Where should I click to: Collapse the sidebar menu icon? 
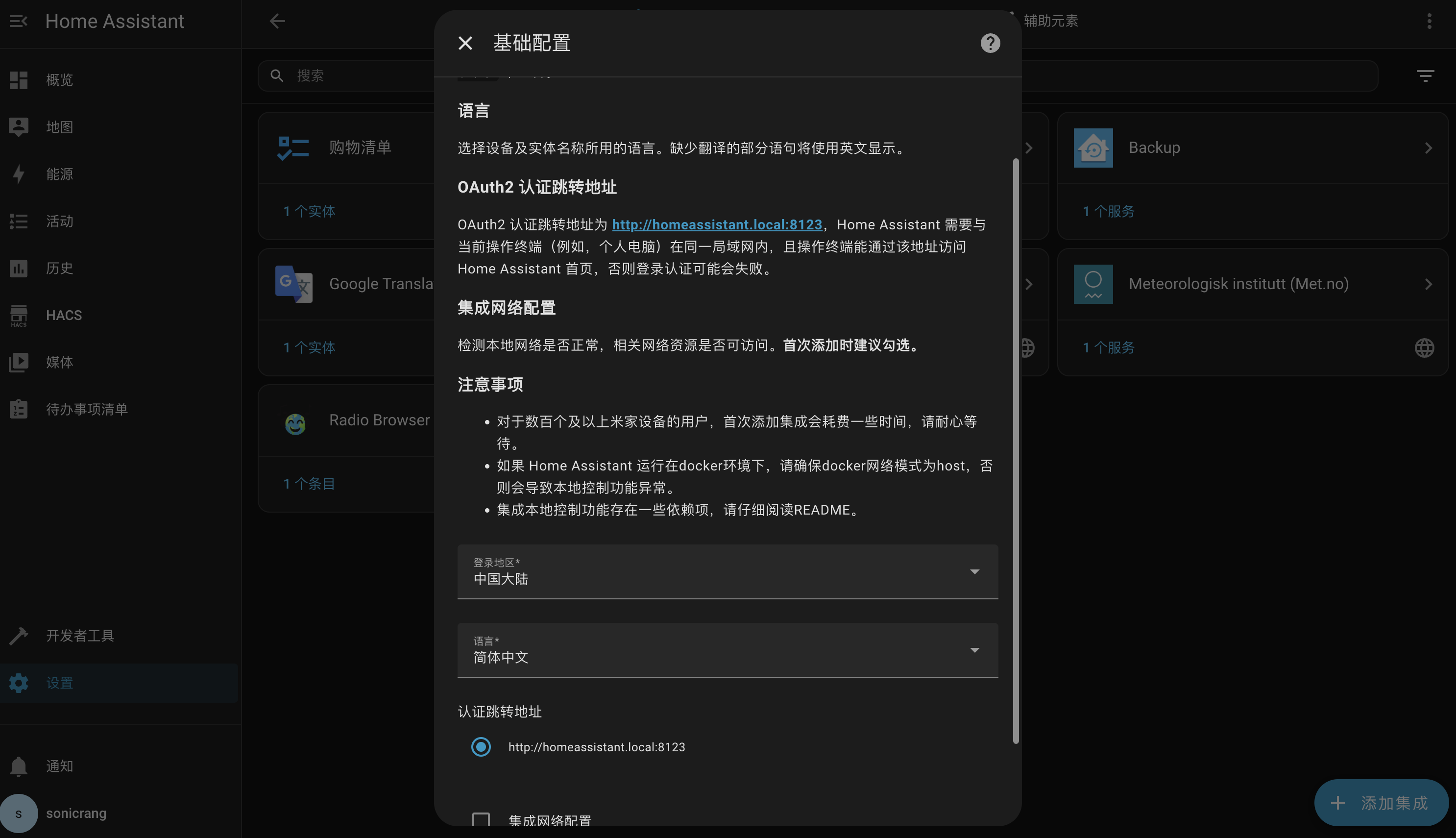[x=19, y=21]
